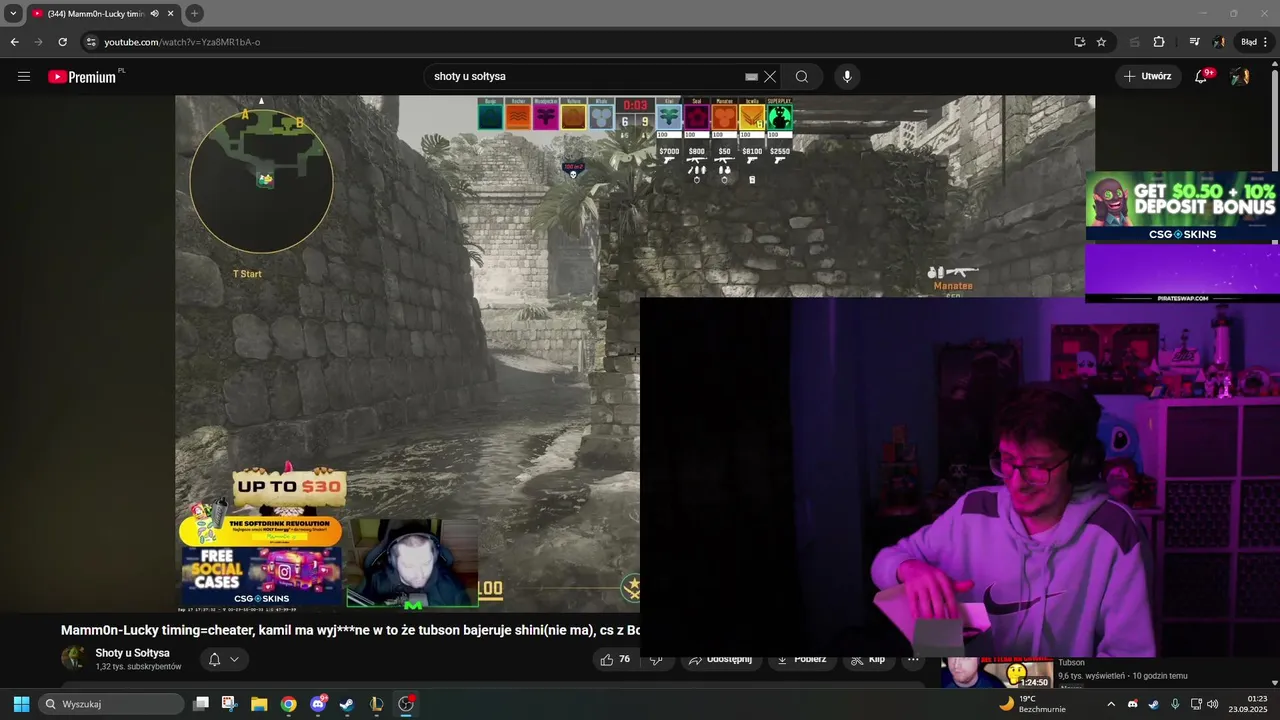Switch to OBS Studio on taskbar
The height and width of the screenshot is (720, 1280).
coord(406,704)
